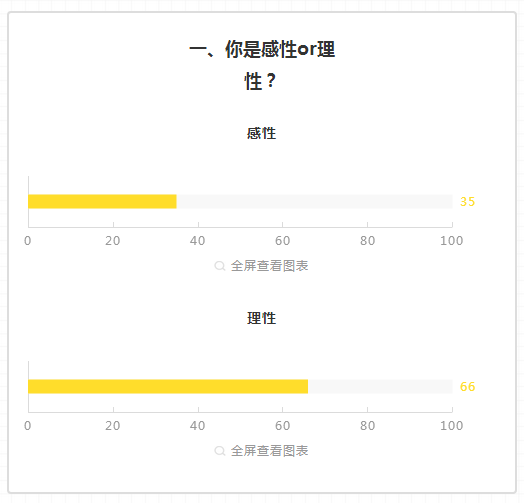Click the magnifier icon under 感性 chart

pyautogui.click(x=220, y=266)
